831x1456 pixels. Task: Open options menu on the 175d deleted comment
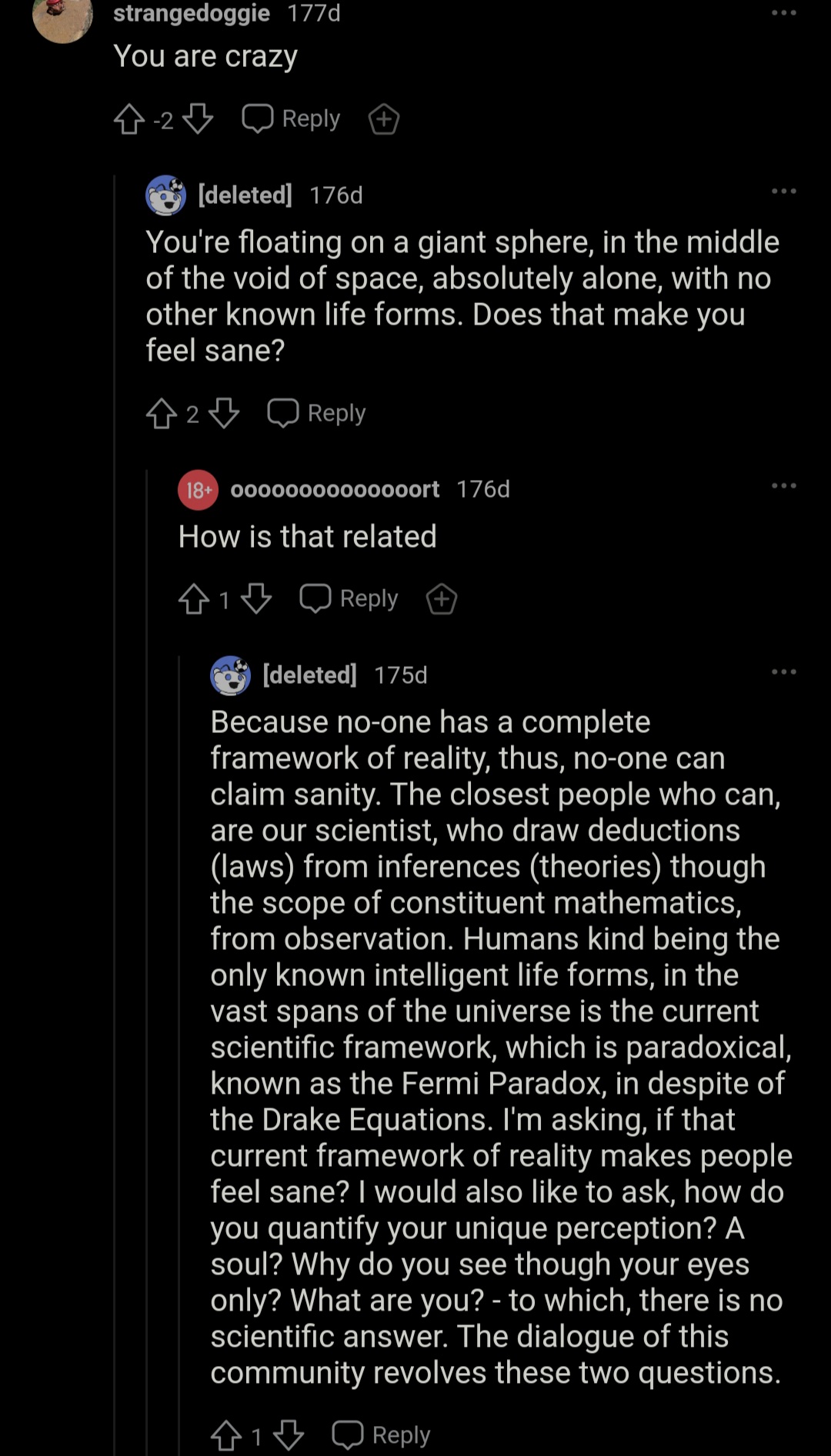click(783, 672)
